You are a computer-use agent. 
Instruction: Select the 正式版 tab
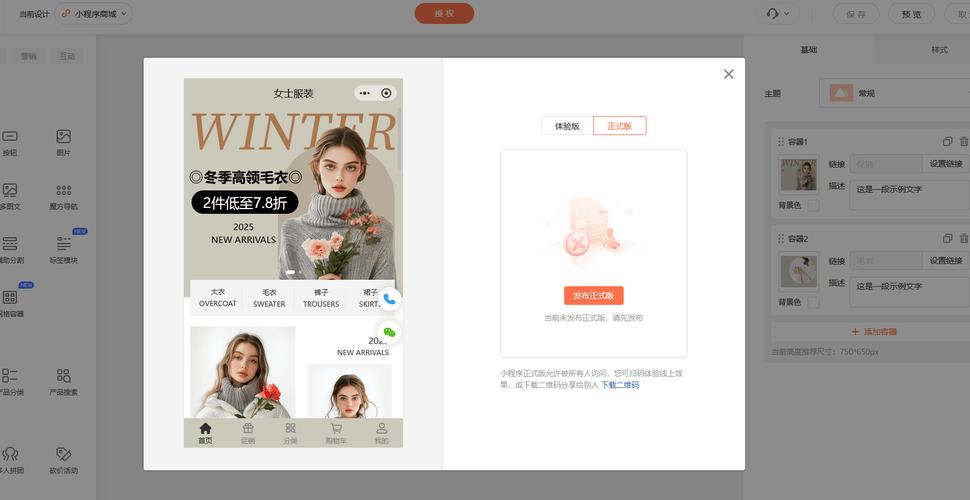coord(620,126)
